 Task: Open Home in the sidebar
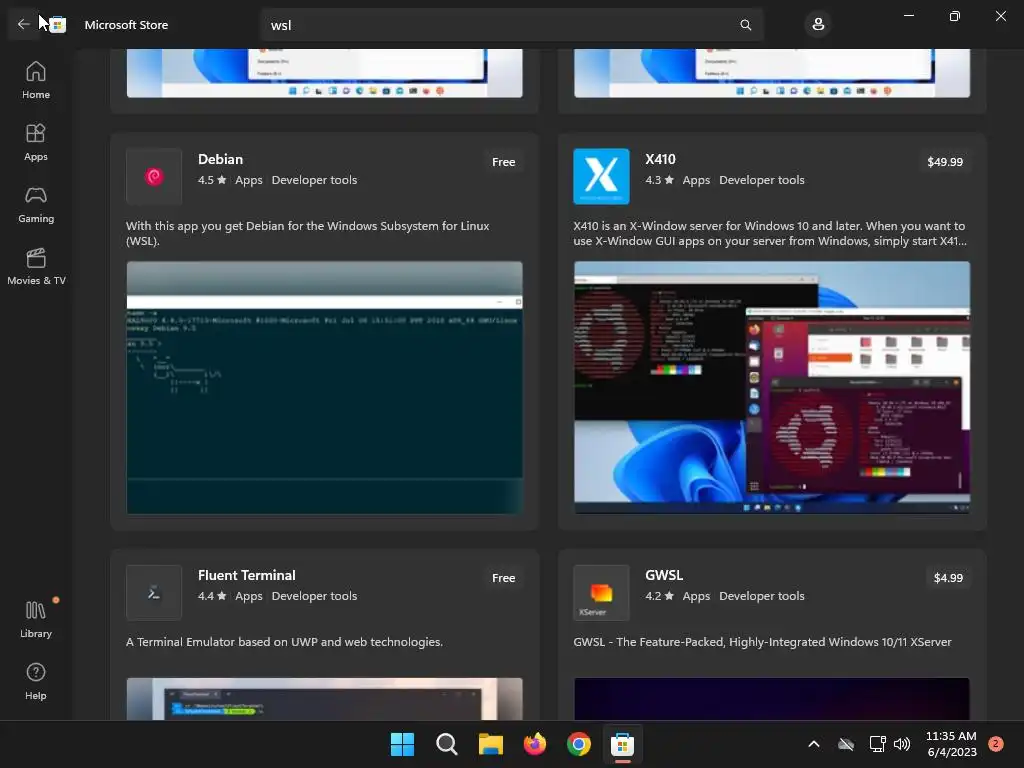[36, 80]
